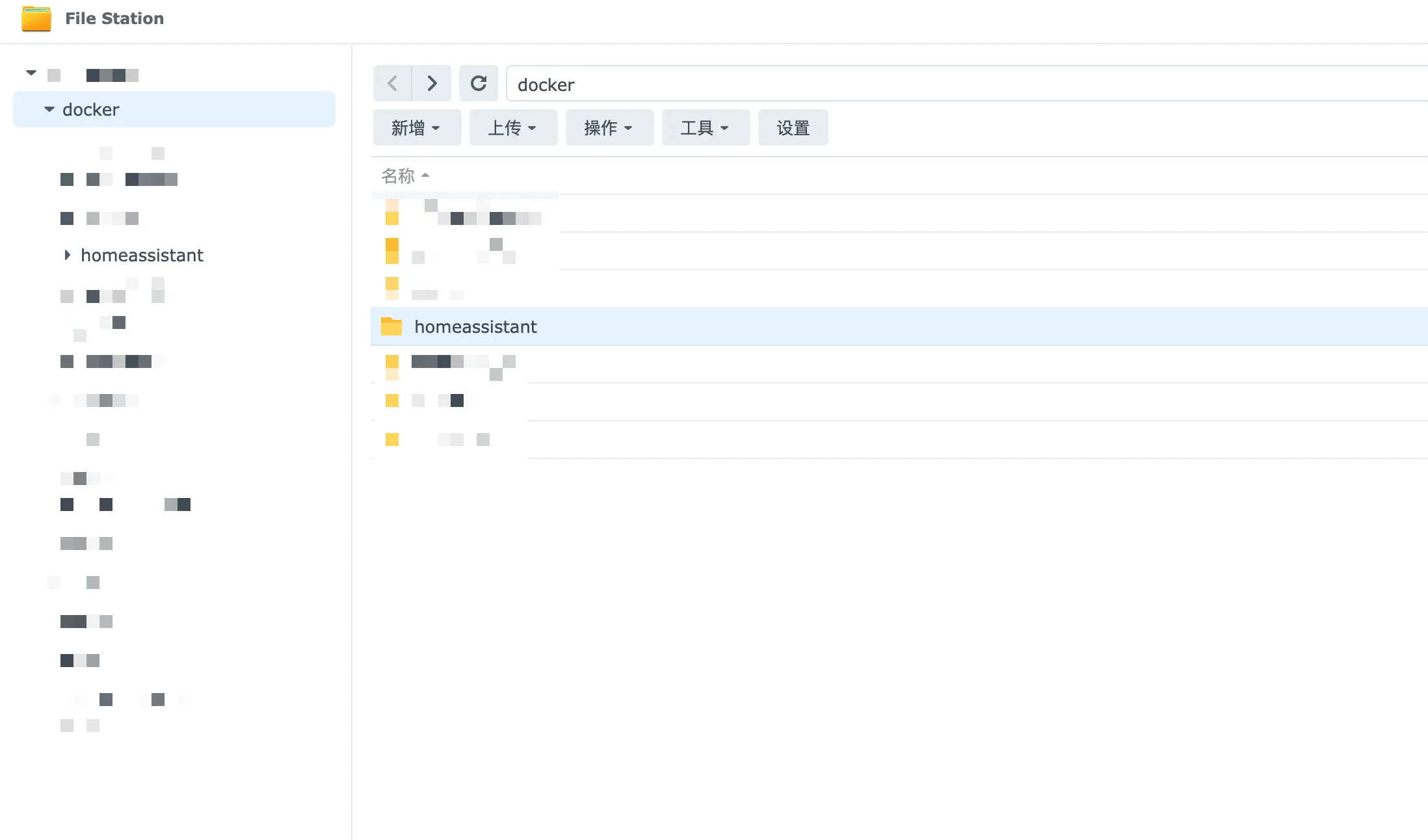Collapse the top-level root tree node
Viewport: 1428px width, 840px height.
[x=31, y=73]
